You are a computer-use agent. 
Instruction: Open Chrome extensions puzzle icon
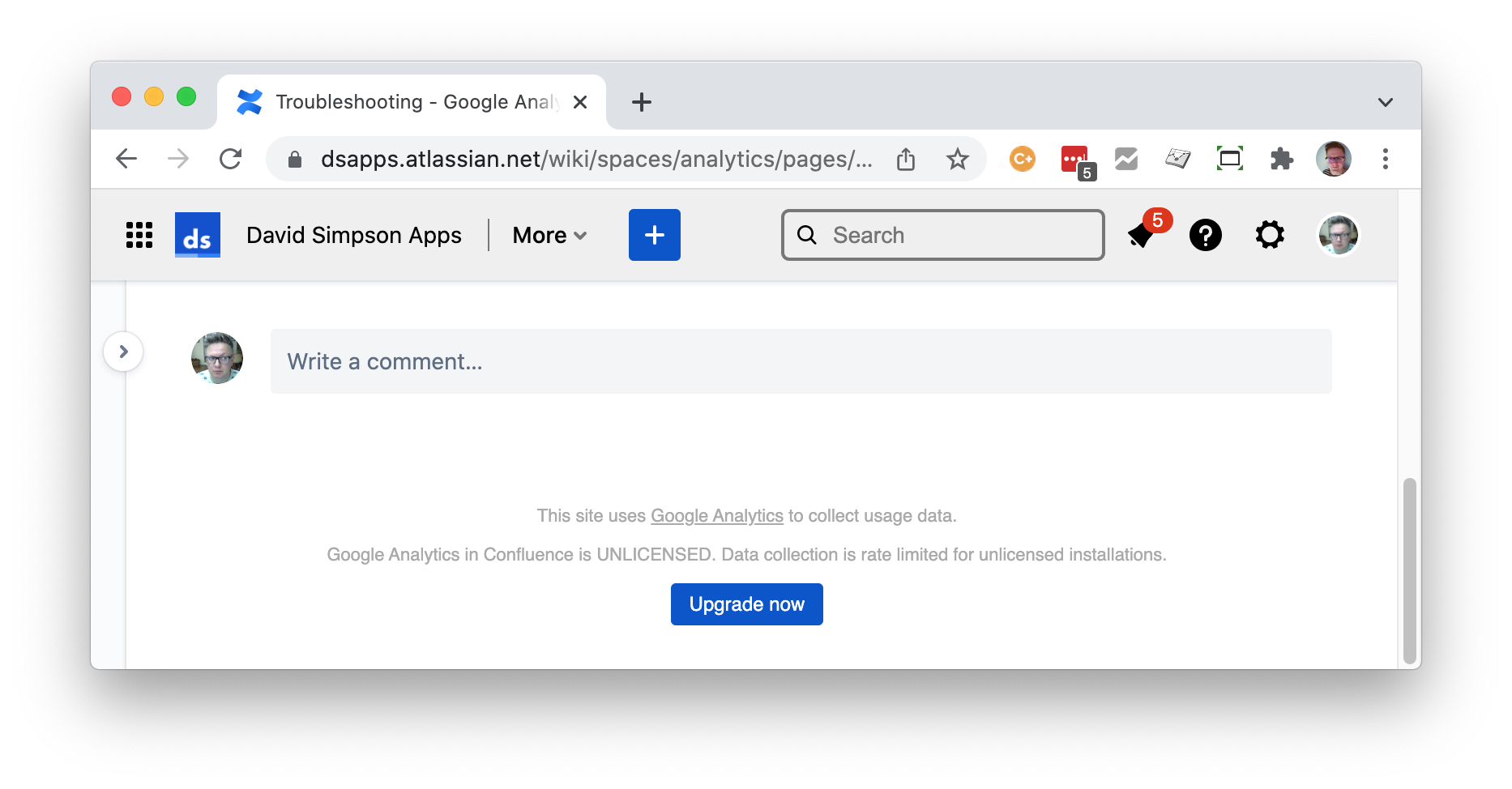[x=1281, y=159]
